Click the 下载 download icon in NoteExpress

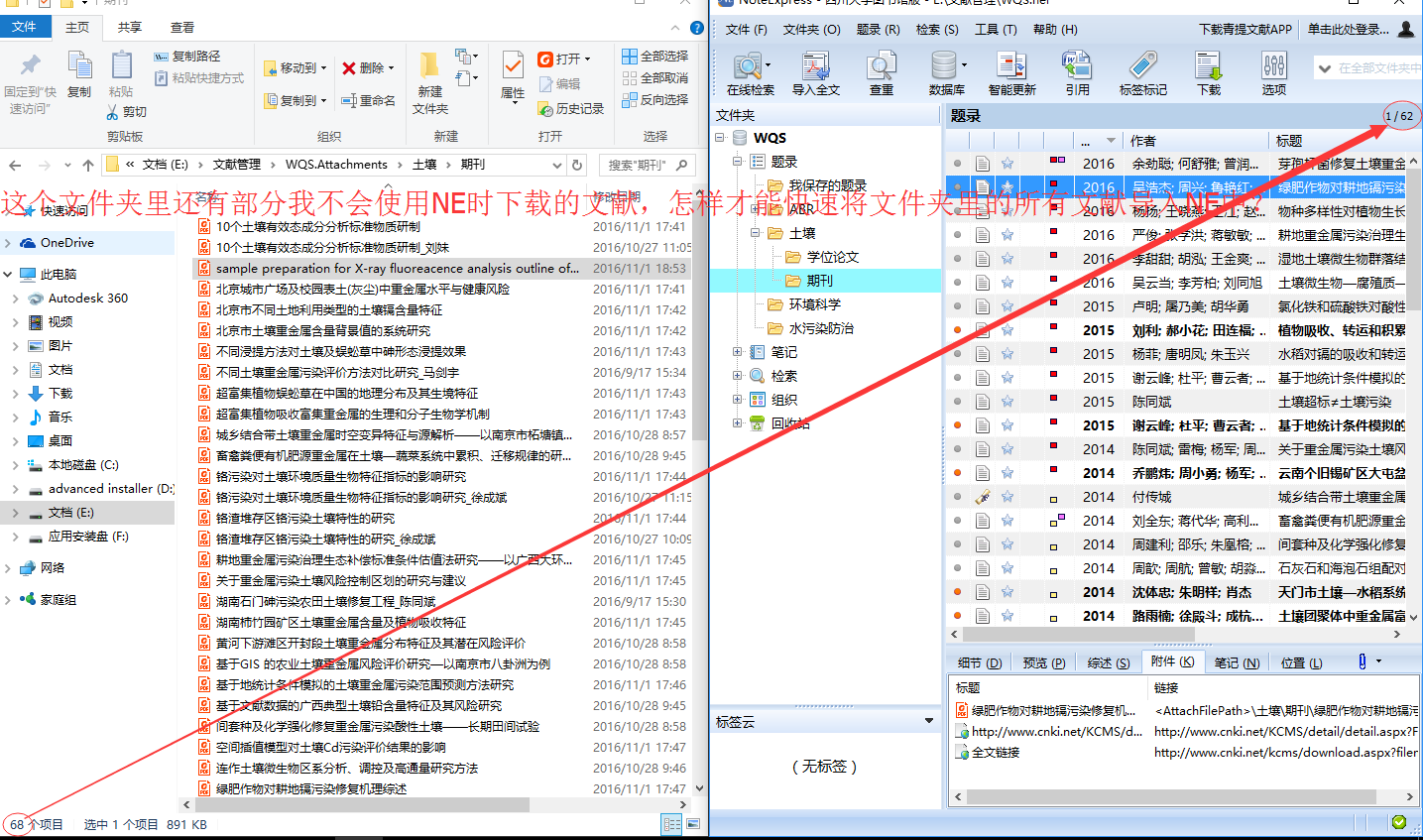(x=1209, y=73)
